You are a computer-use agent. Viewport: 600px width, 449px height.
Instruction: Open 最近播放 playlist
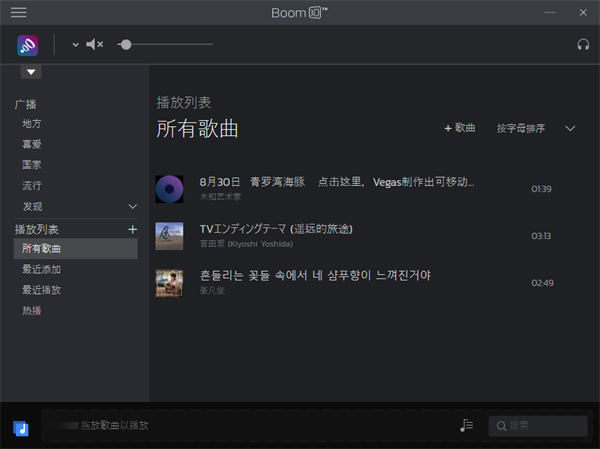click(x=41, y=290)
